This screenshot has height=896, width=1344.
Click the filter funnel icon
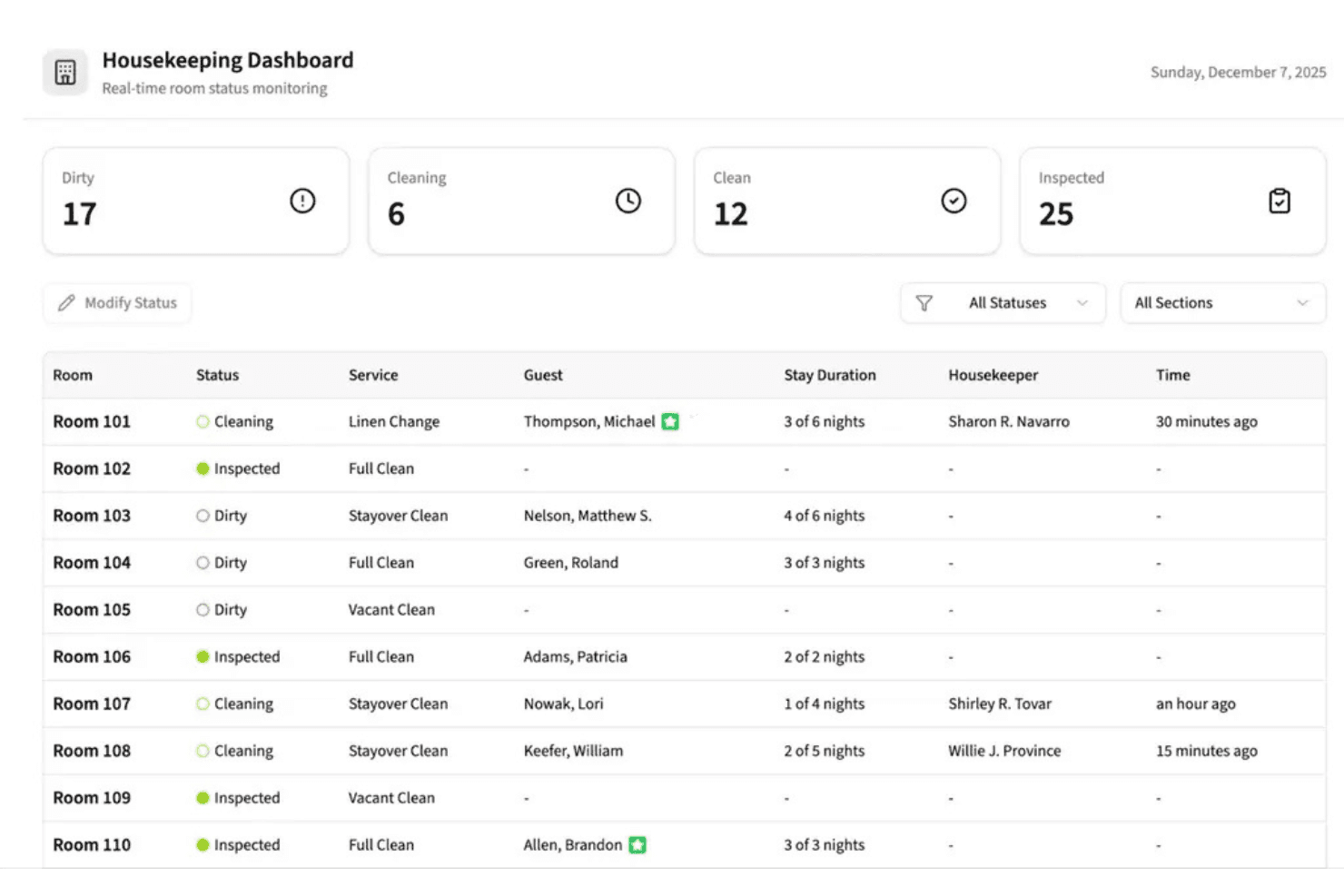(x=924, y=303)
